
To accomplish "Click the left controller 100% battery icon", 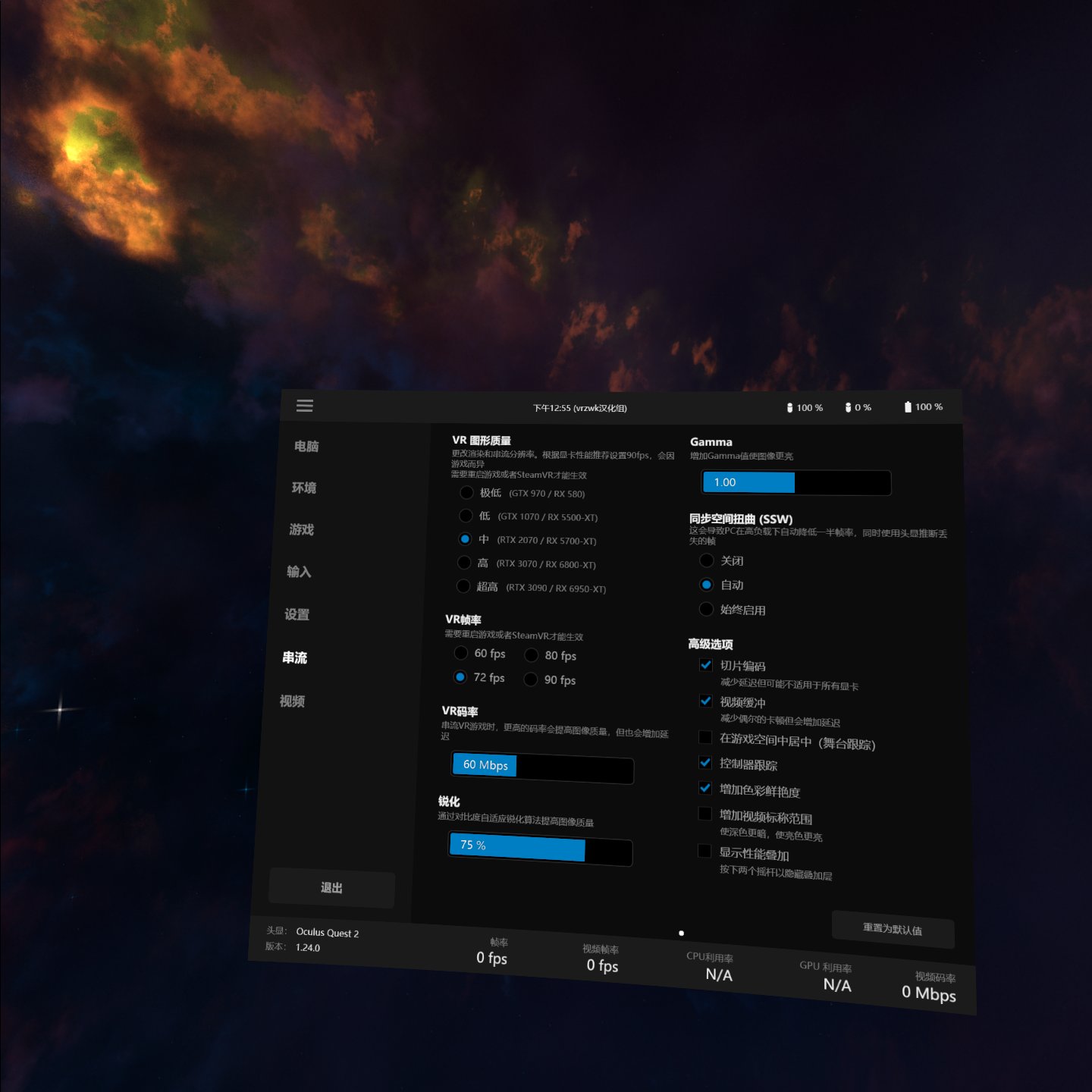I will [789, 408].
